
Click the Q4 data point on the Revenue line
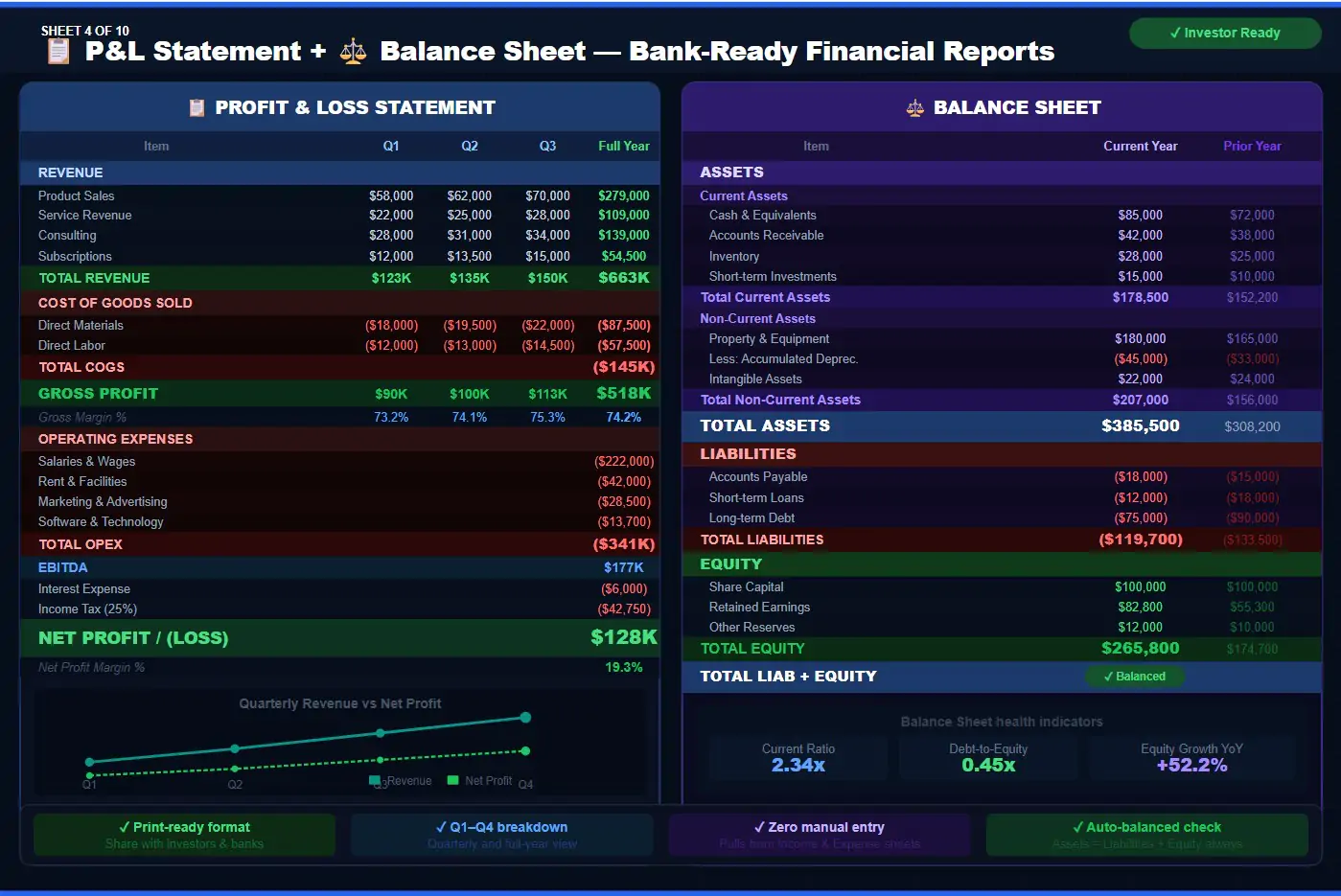(x=525, y=717)
